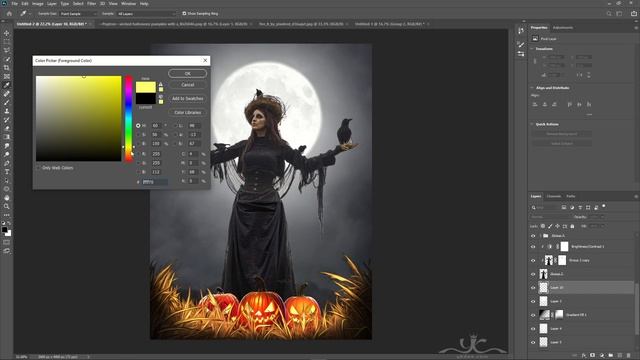Open the Layers panel menu
The height and width of the screenshot is (360, 640).
tap(636, 196)
